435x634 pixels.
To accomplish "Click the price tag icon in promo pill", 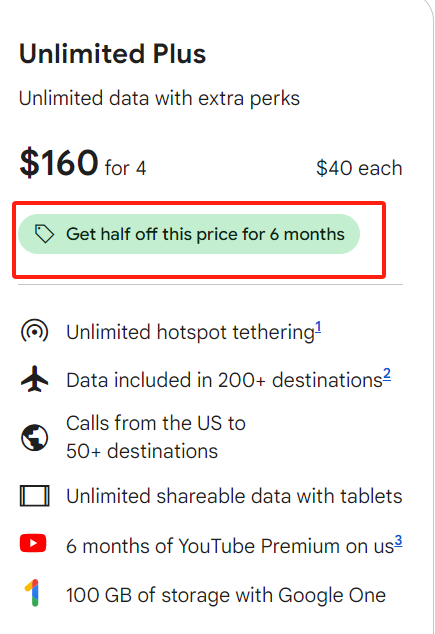I will pos(44,234).
